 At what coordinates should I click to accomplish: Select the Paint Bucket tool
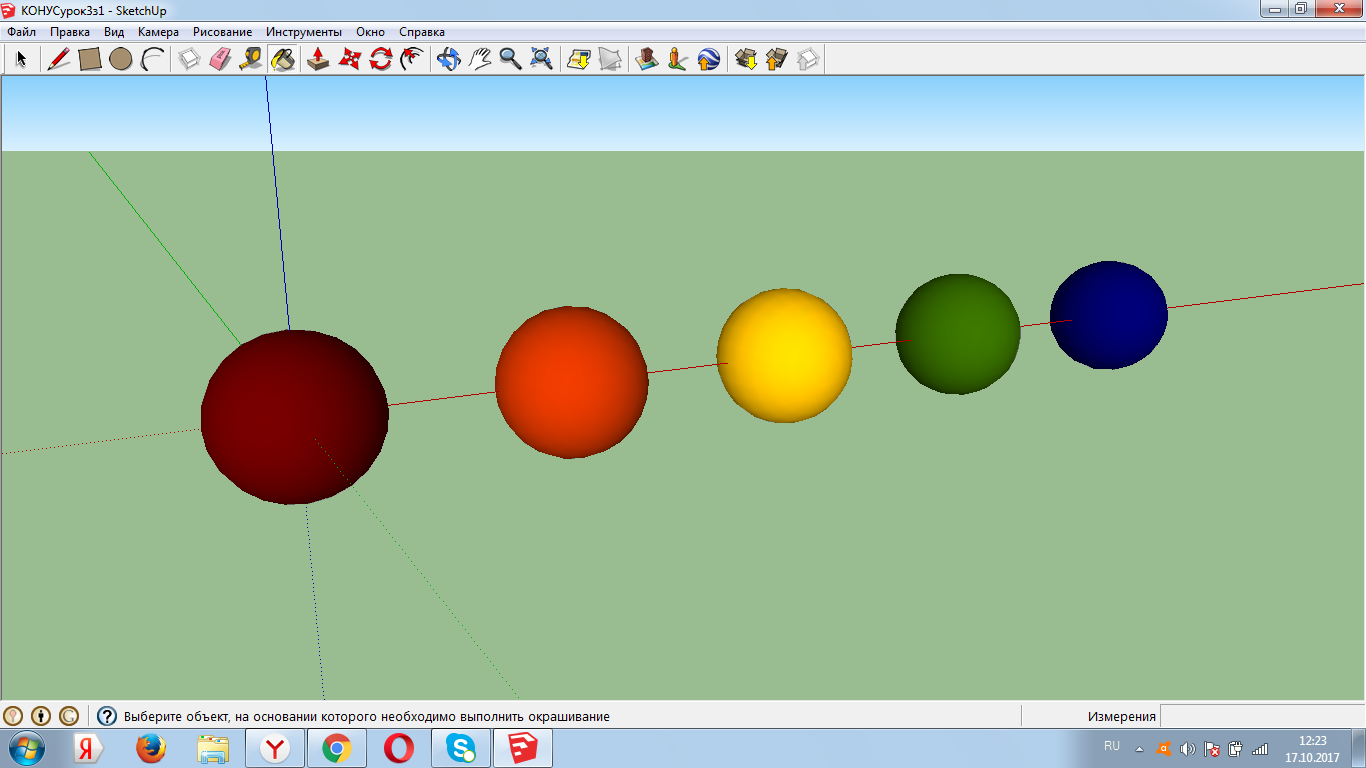tap(283, 59)
